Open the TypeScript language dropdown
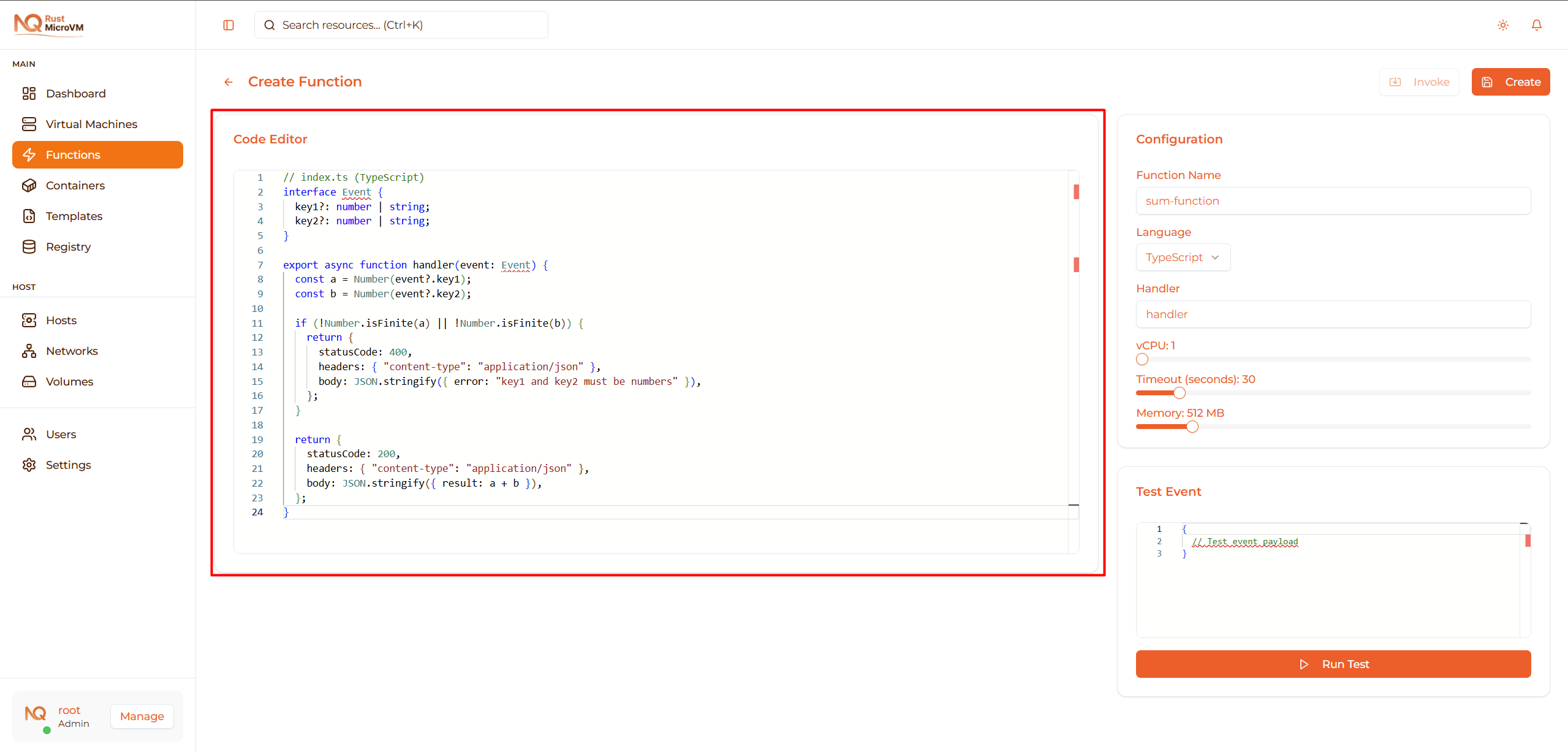 click(1183, 257)
